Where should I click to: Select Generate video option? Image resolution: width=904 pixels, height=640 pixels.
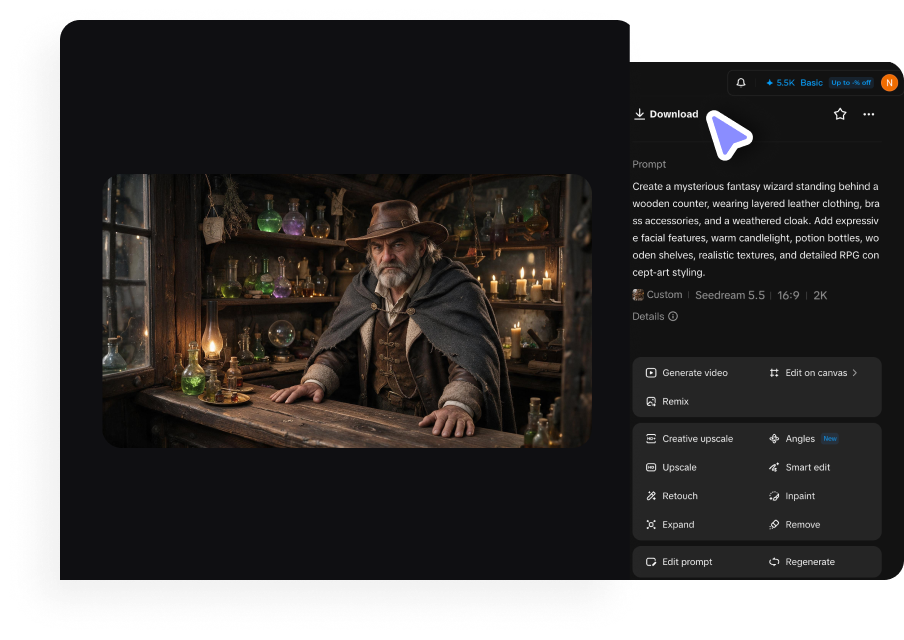(687, 372)
